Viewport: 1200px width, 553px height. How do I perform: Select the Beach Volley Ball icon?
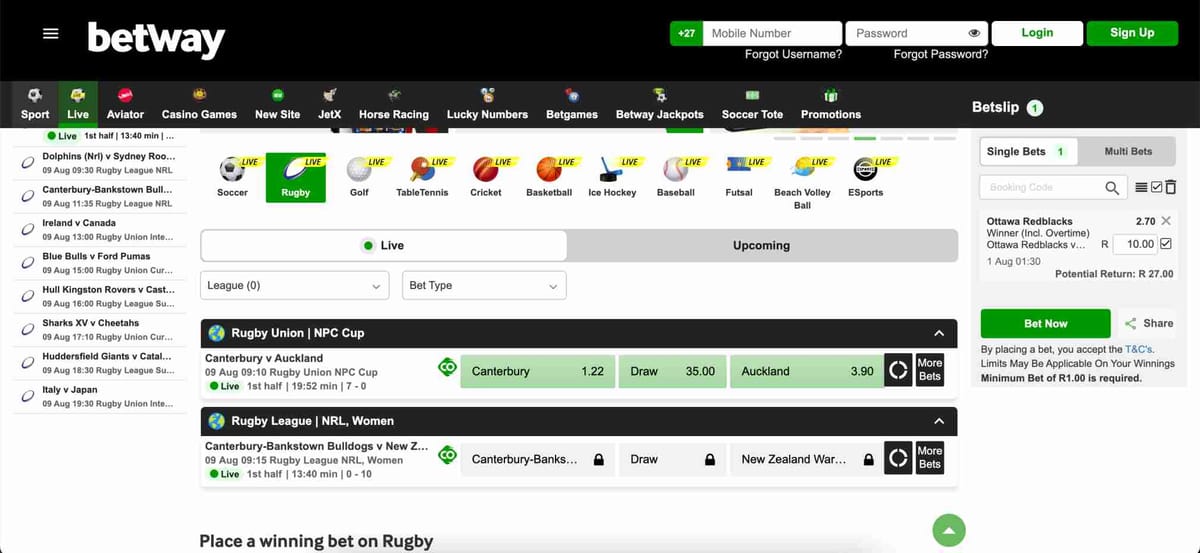click(x=802, y=183)
